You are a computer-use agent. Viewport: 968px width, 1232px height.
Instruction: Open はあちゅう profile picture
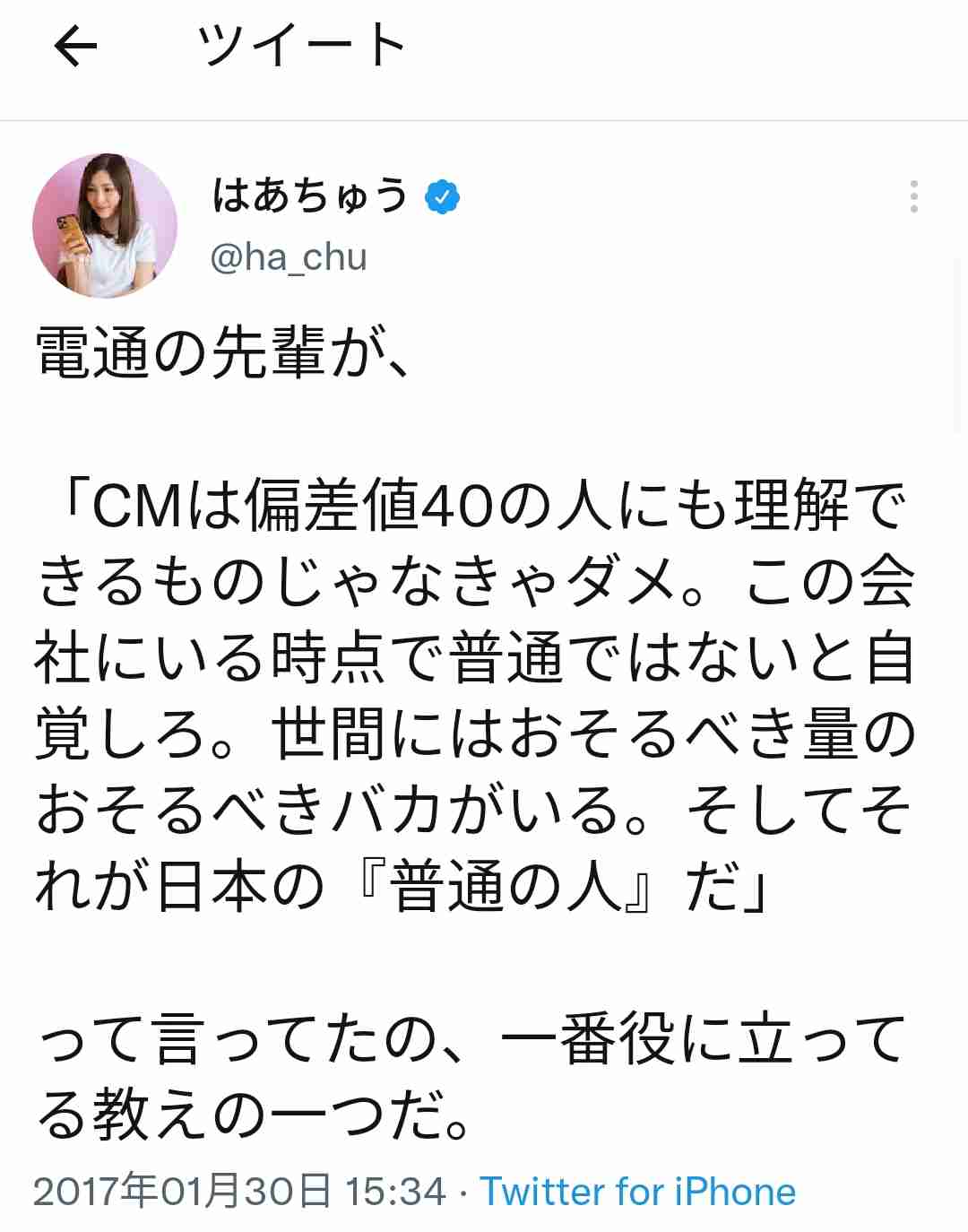105,226
